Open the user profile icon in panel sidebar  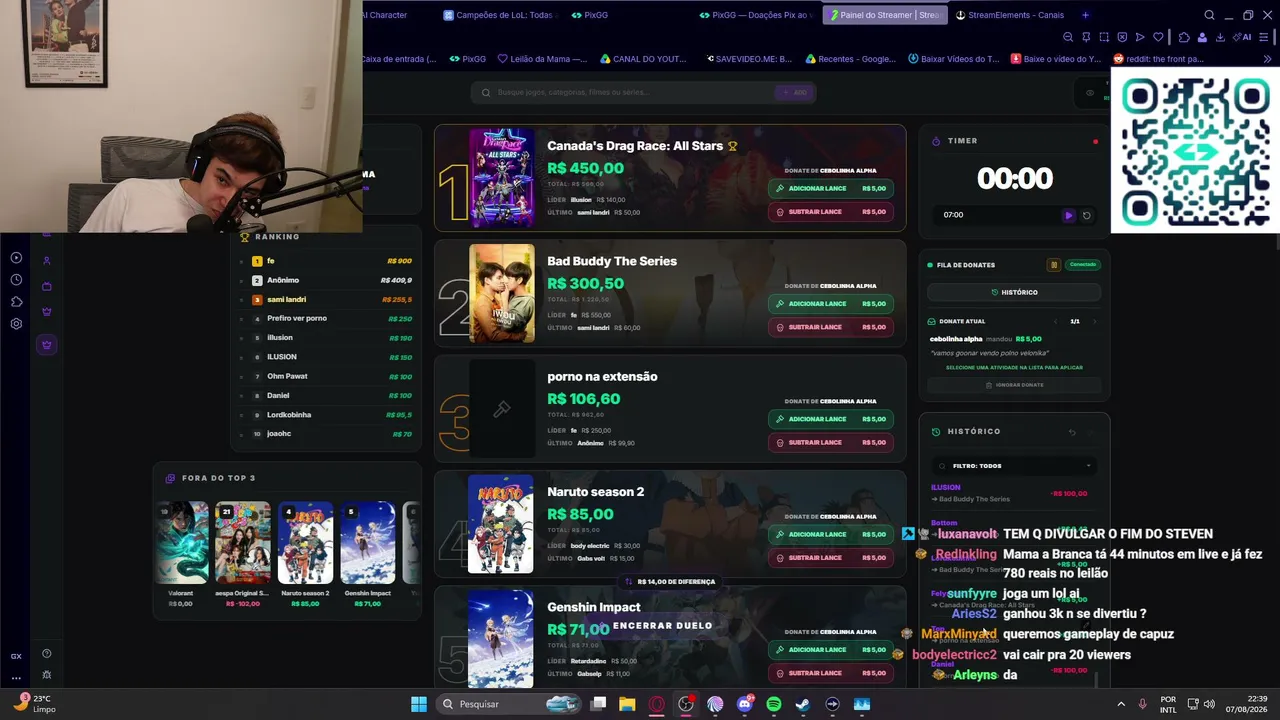pos(46,261)
